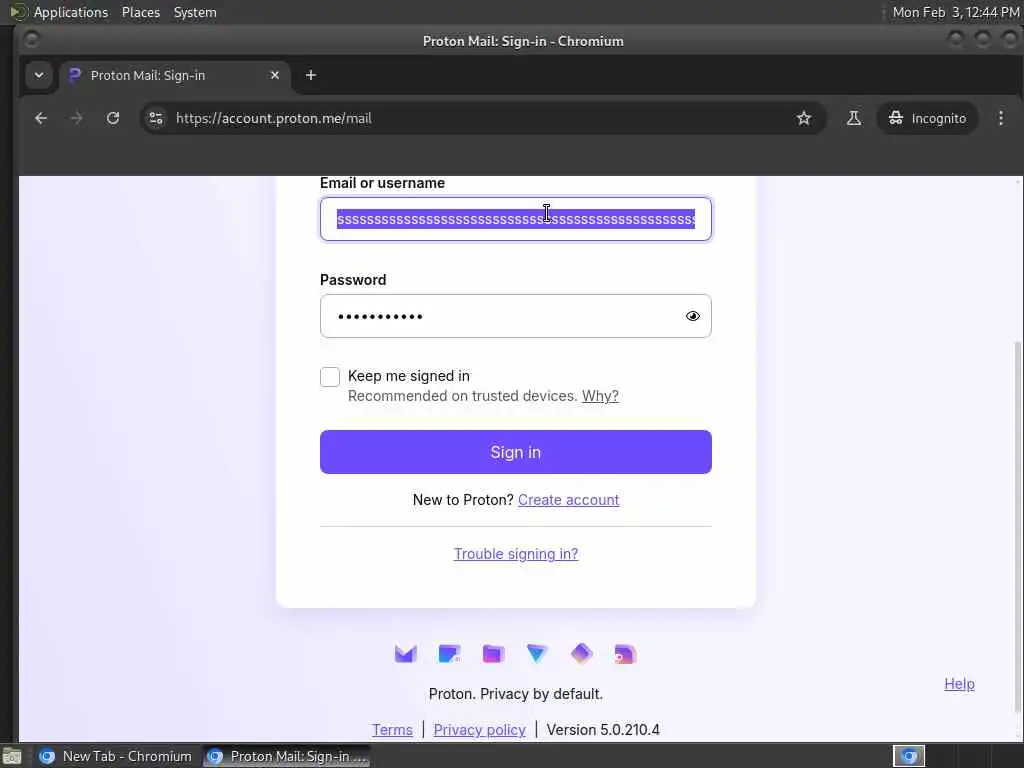Click the Why? link
Image resolution: width=1024 pixels, height=768 pixels.
point(600,396)
